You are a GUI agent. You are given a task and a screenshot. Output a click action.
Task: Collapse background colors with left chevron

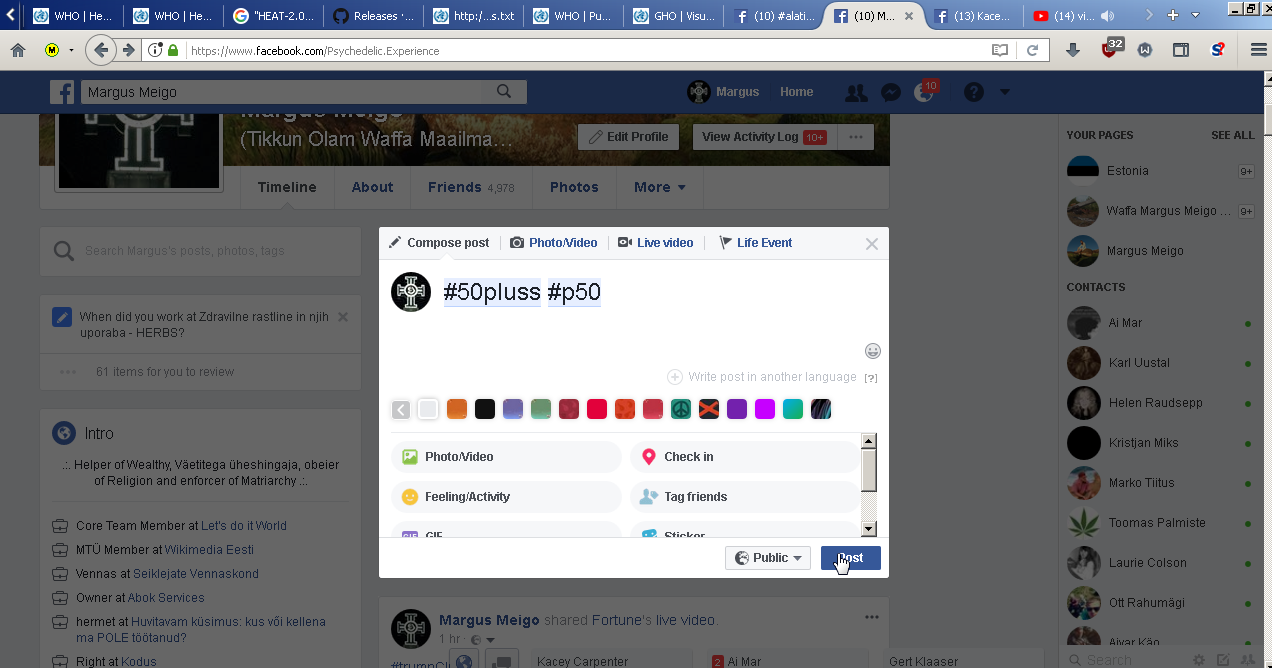click(401, 409)
